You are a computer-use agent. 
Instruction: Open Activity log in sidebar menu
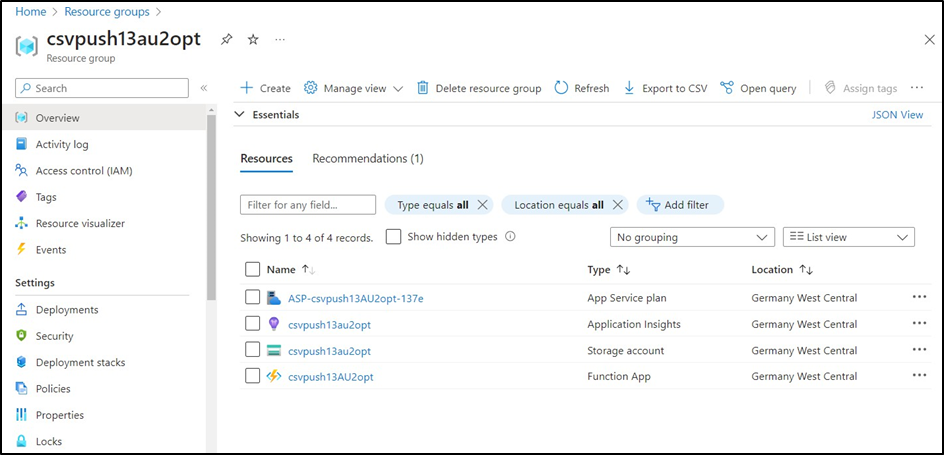pyautogui.click(x=62, y=145)
